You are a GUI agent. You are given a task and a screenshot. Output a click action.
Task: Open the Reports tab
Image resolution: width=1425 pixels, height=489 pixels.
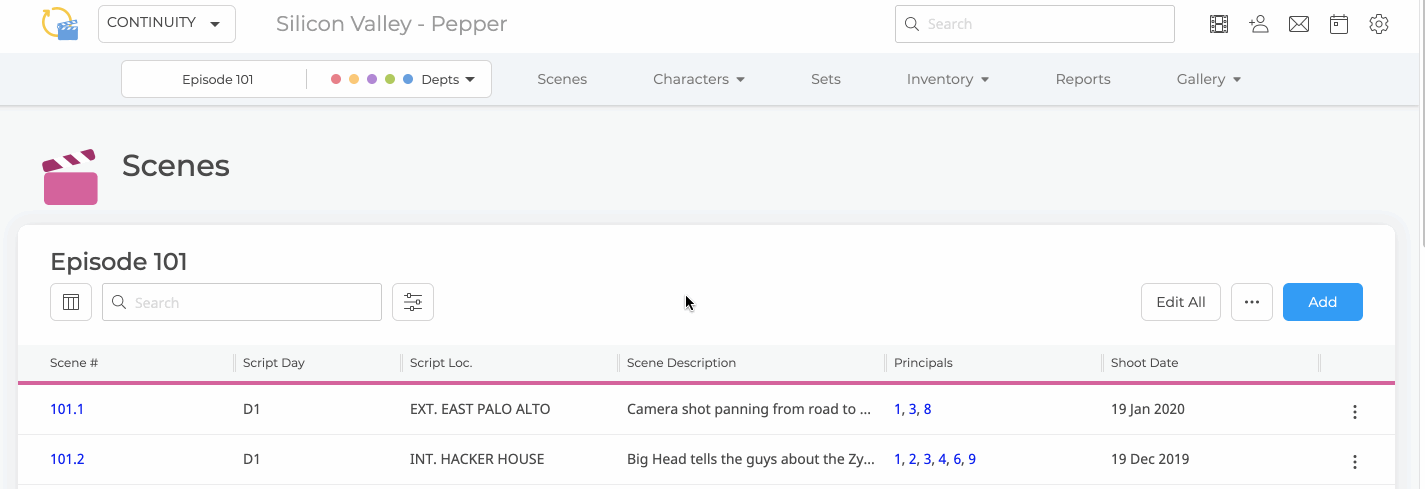pyautogui.click(x=1083, y=79)
